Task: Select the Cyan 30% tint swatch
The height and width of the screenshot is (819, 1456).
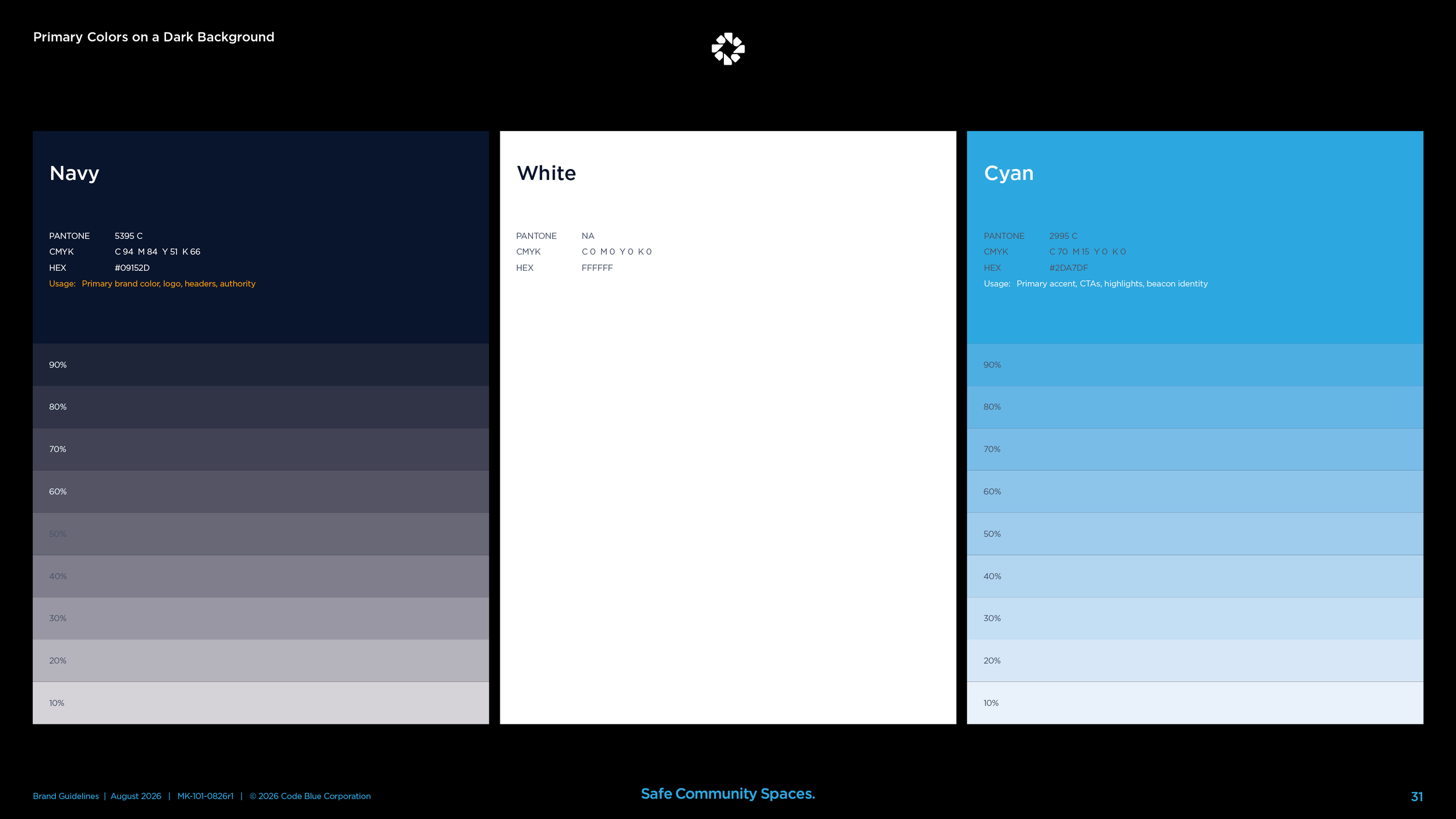Action: (1195, 619)
